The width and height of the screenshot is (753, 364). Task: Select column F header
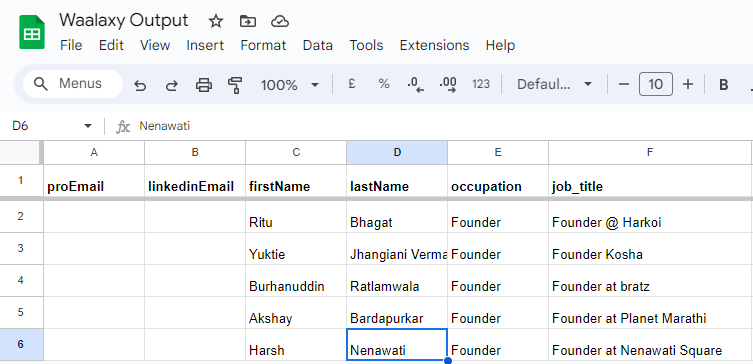point(649,152)
